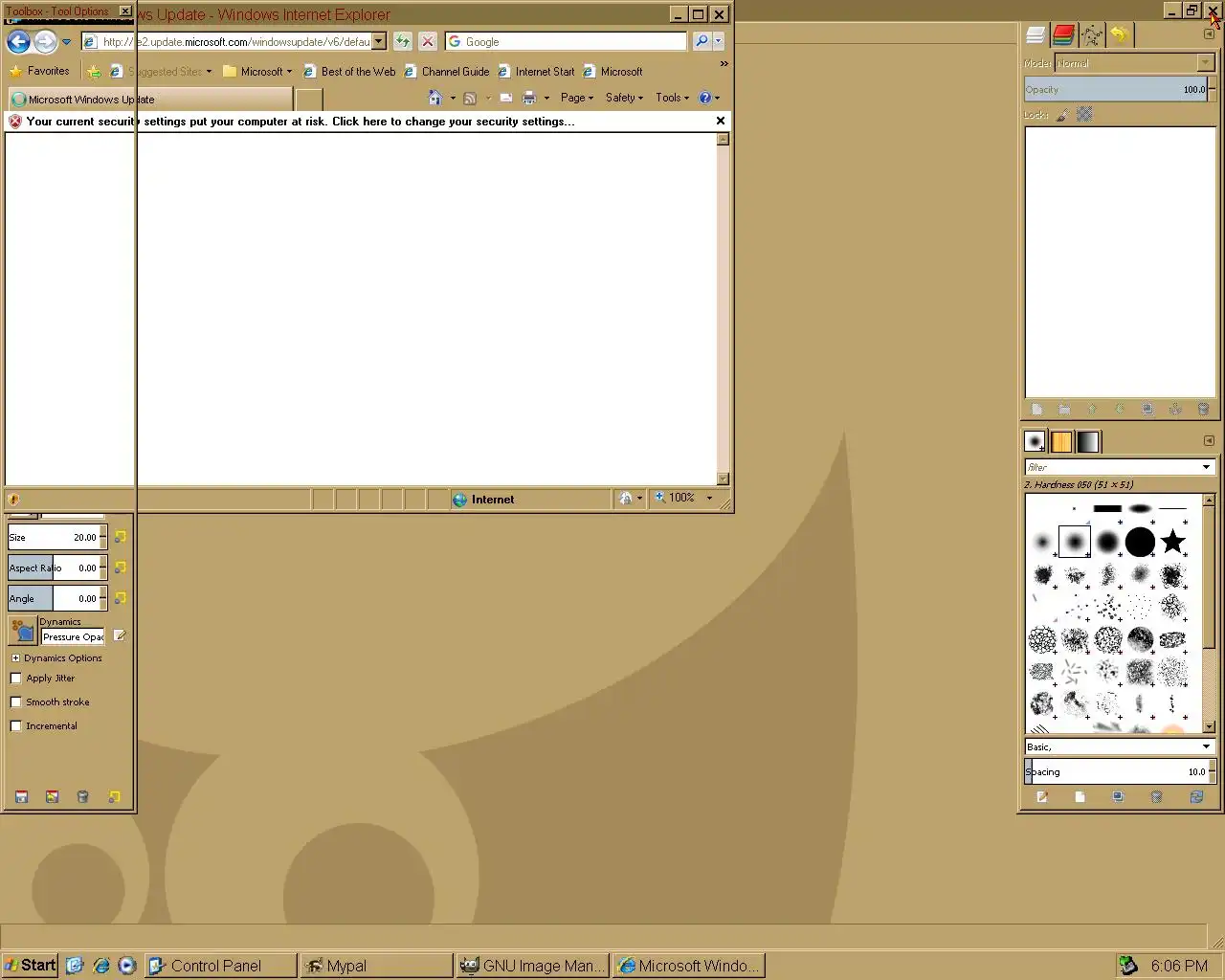Click the Duplicate Brush icon
The width and height of the screenshot is (1225, 980).
coord(1118,797)
